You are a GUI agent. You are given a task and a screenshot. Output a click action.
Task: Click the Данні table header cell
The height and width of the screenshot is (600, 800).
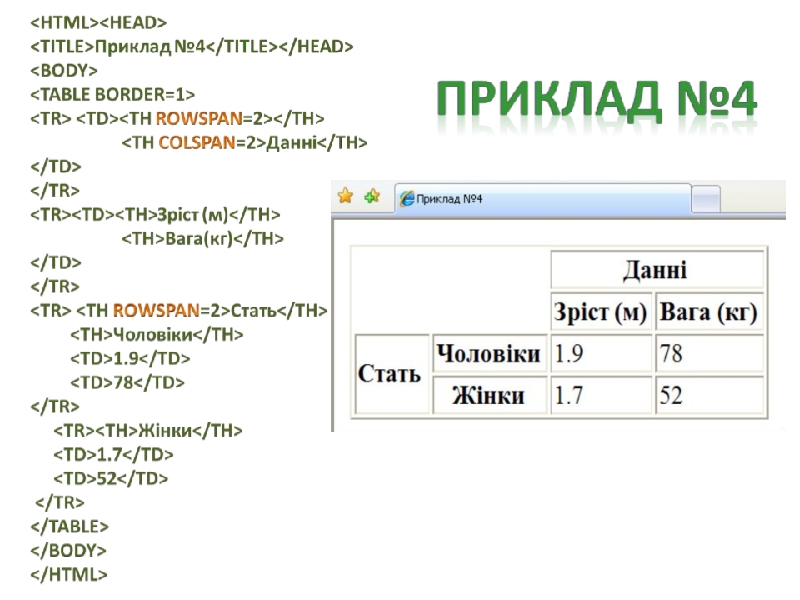point(656,270)
